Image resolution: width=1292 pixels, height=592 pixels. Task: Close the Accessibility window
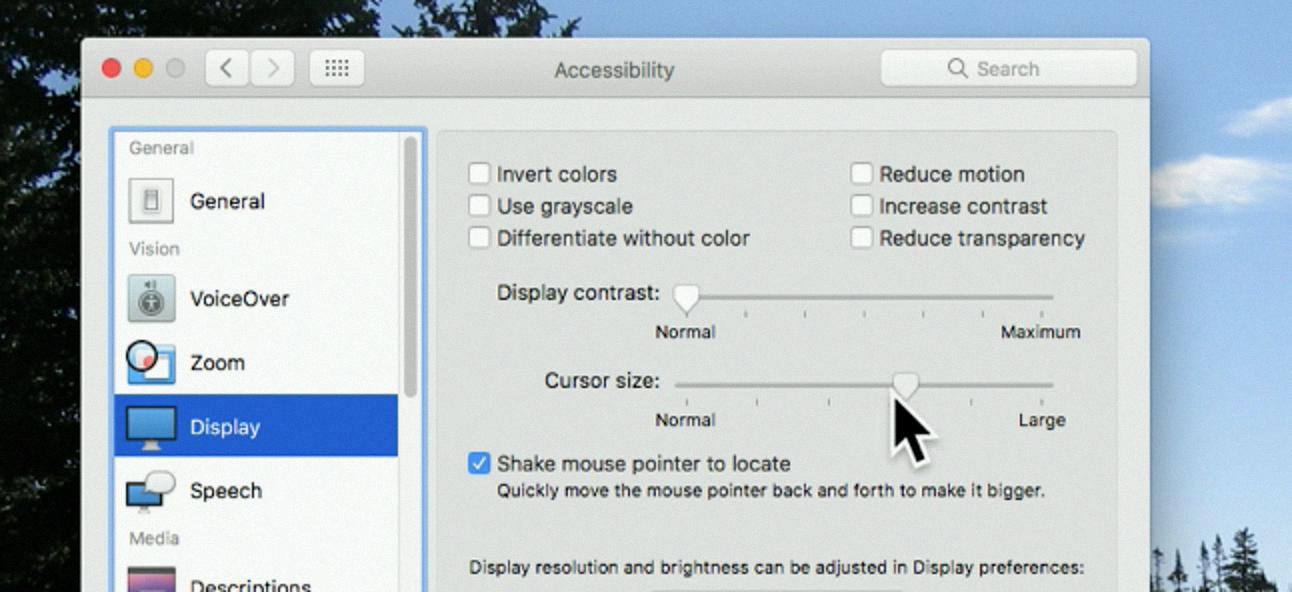[x=112, y=68]
